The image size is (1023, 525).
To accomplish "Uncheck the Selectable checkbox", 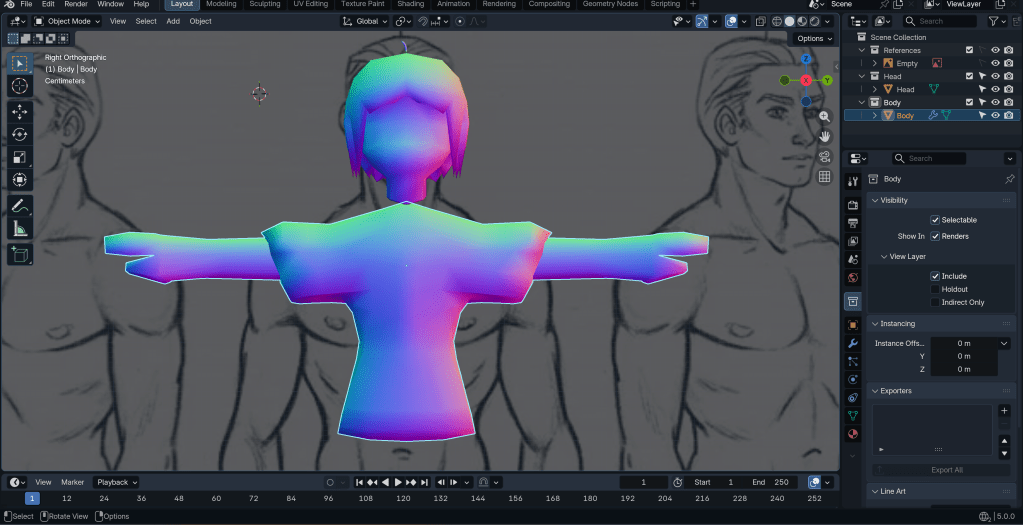I will point(935,220).
